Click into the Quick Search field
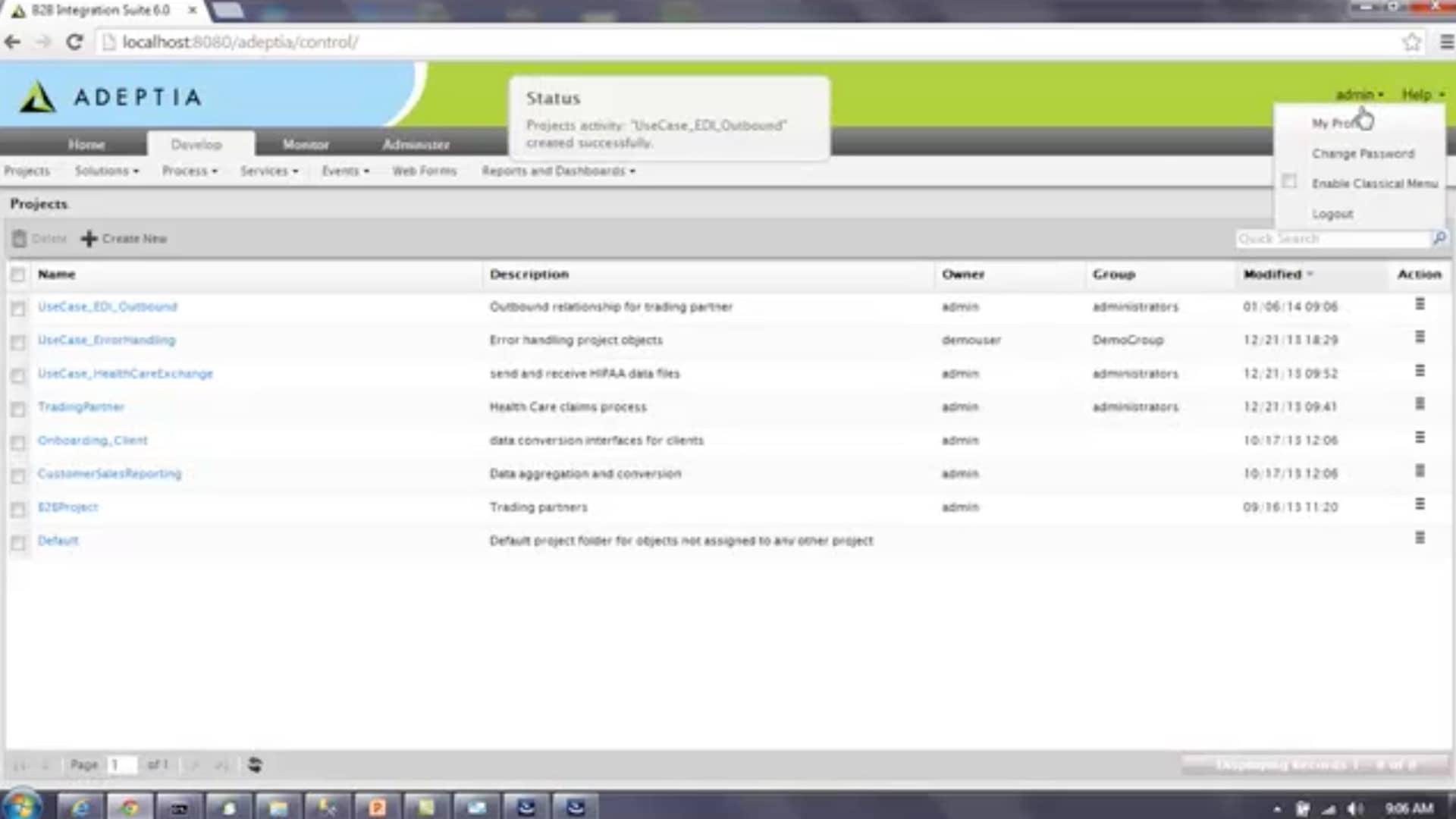The image size is (1456, 819). (1331, 238)
